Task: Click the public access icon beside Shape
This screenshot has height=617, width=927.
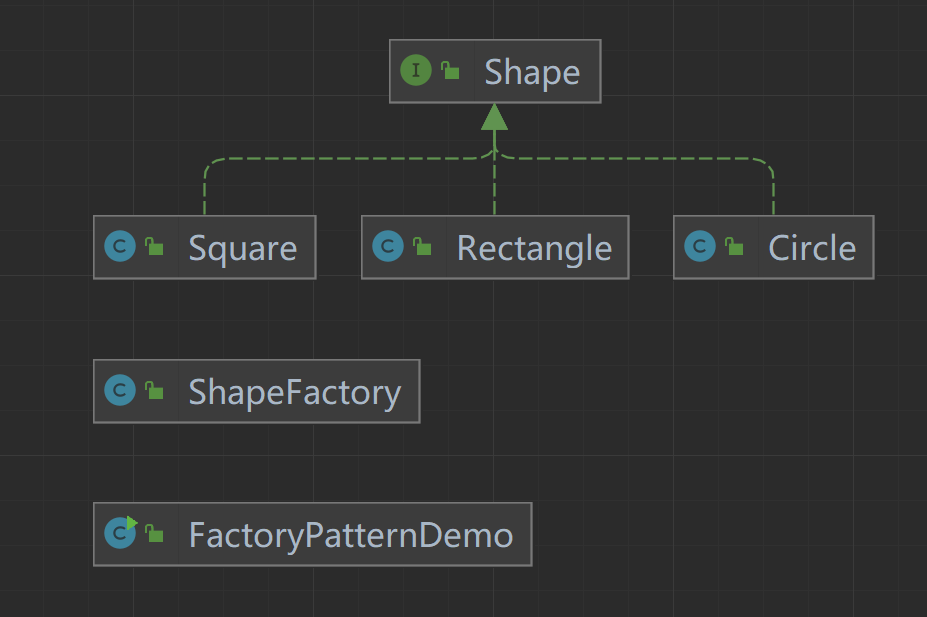Action: point(450,71)
